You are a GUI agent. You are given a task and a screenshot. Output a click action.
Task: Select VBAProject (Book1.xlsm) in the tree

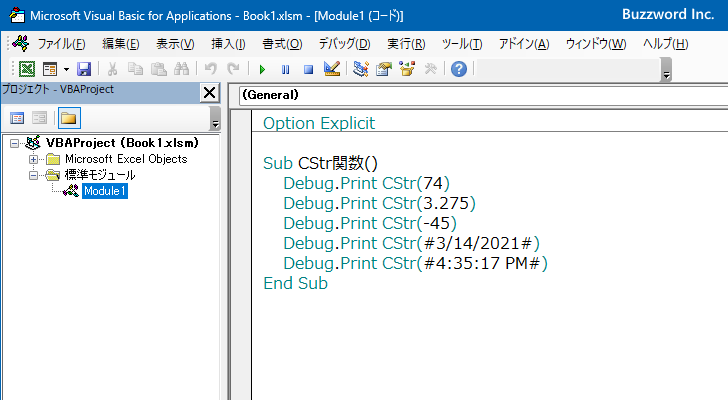click(x=122, y=143)
